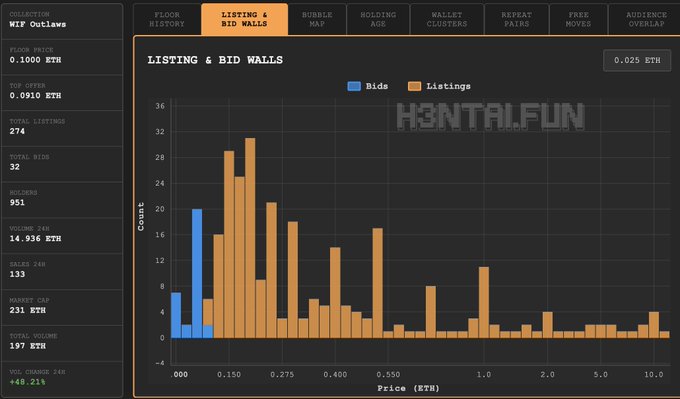Screen dimensions: 680x399
Task: Switch to the Free Moves tab
Action: (x=579, y=20)
